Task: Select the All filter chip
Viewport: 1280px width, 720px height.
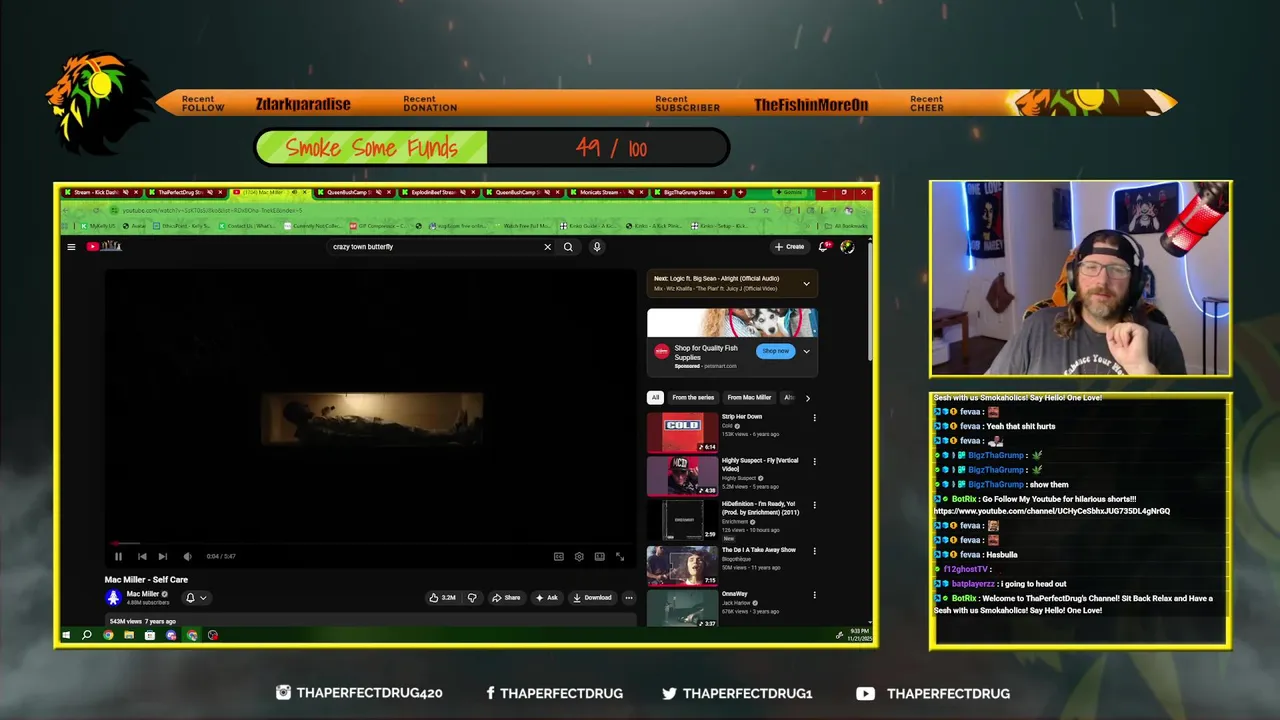Action: click(655, 397)
